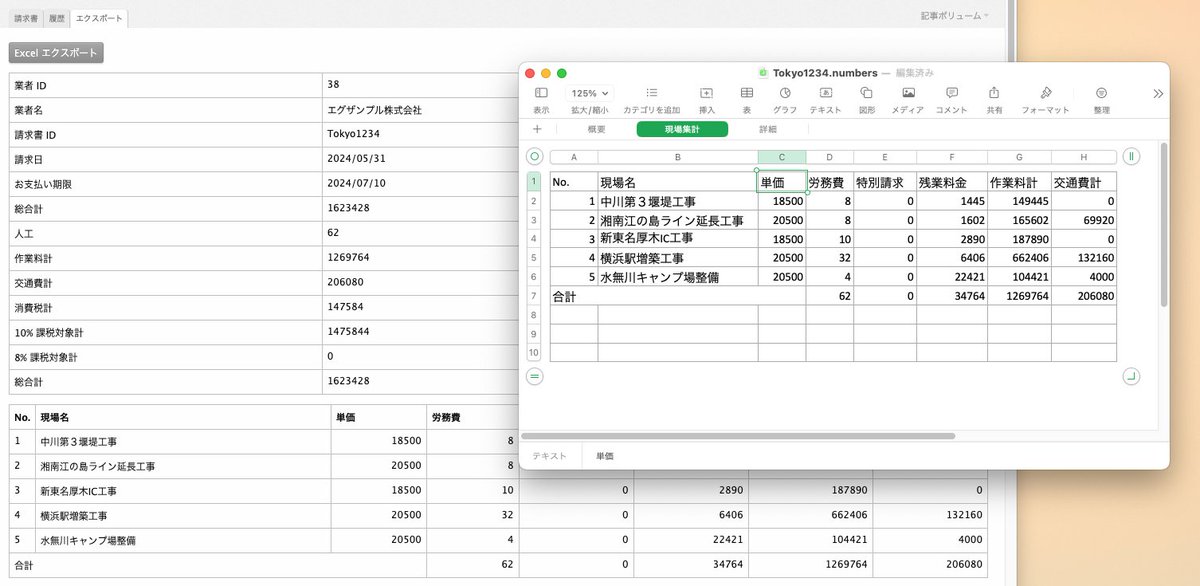The width and height of the screenshot is (1200, 586).
Task: Click the 労務費 header cell in Numbers table
Action: pos(830,182)
